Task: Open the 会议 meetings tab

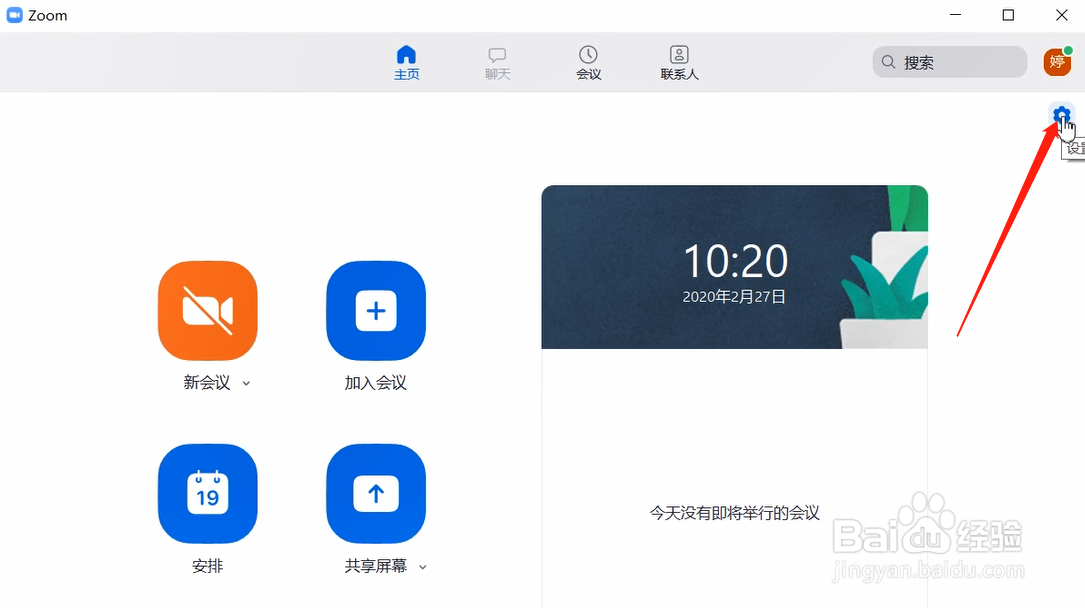Action: click(x=588, y=62)
